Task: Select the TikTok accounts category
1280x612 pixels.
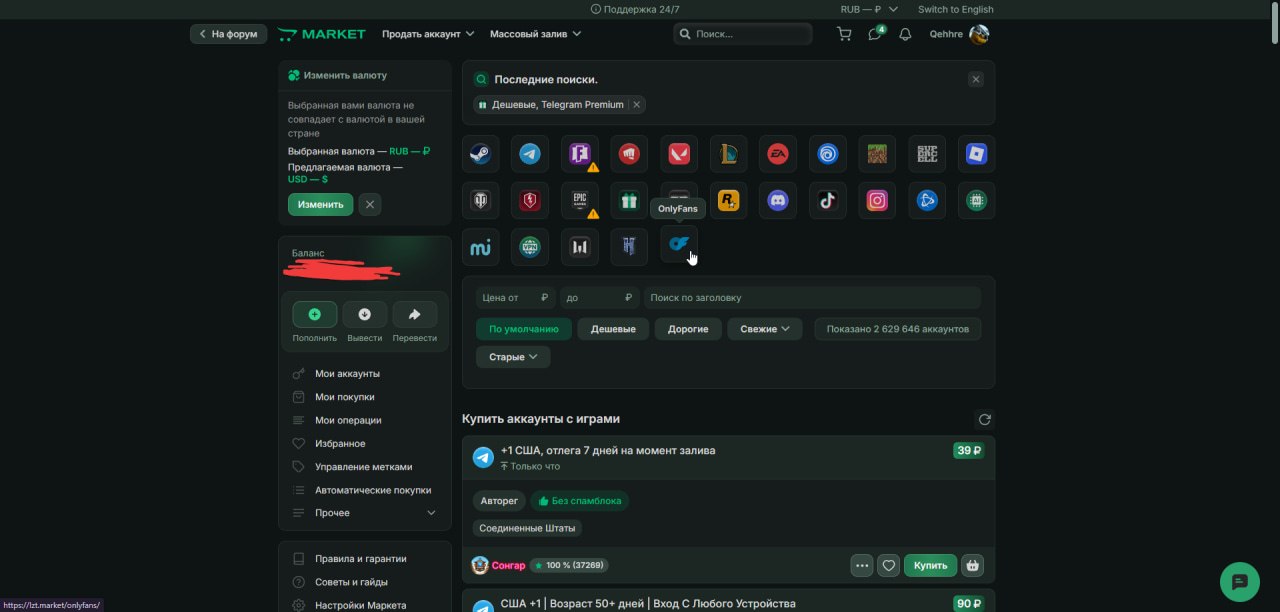Action: pos(828,201)
